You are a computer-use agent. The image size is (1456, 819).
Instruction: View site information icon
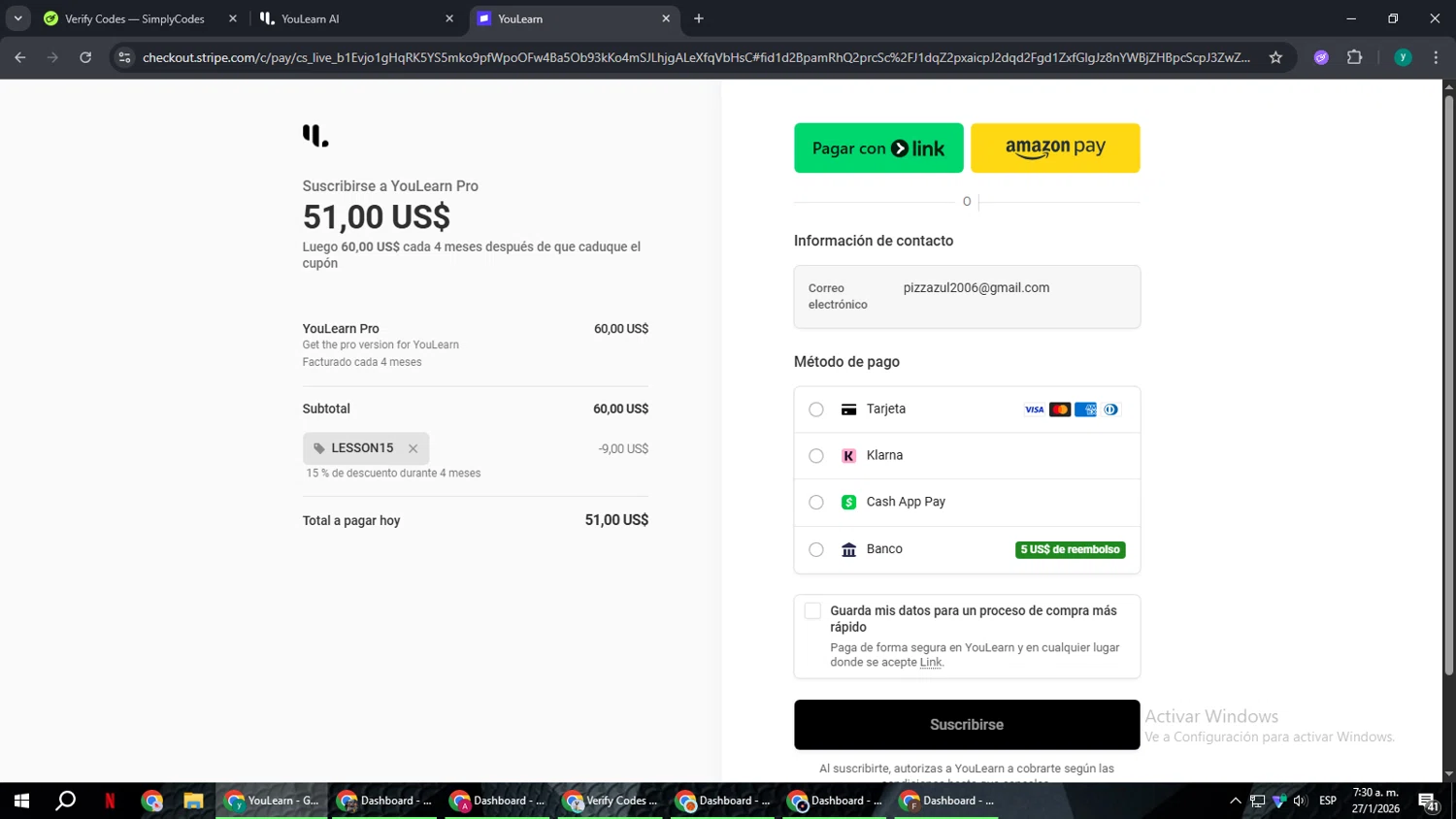(x=124, y=57)
